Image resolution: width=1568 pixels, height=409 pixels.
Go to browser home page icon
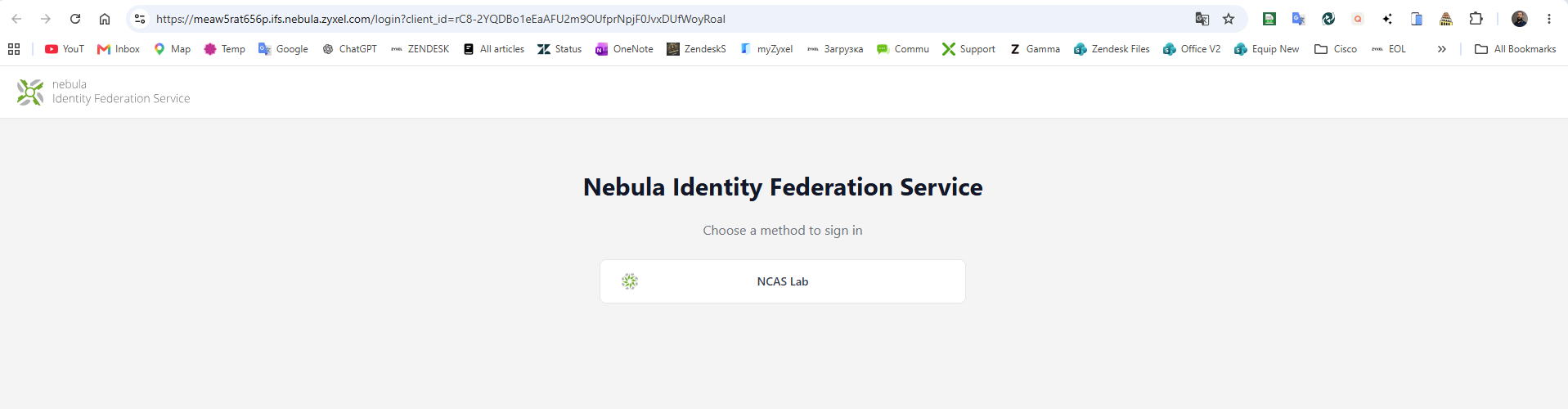[105, 19]
